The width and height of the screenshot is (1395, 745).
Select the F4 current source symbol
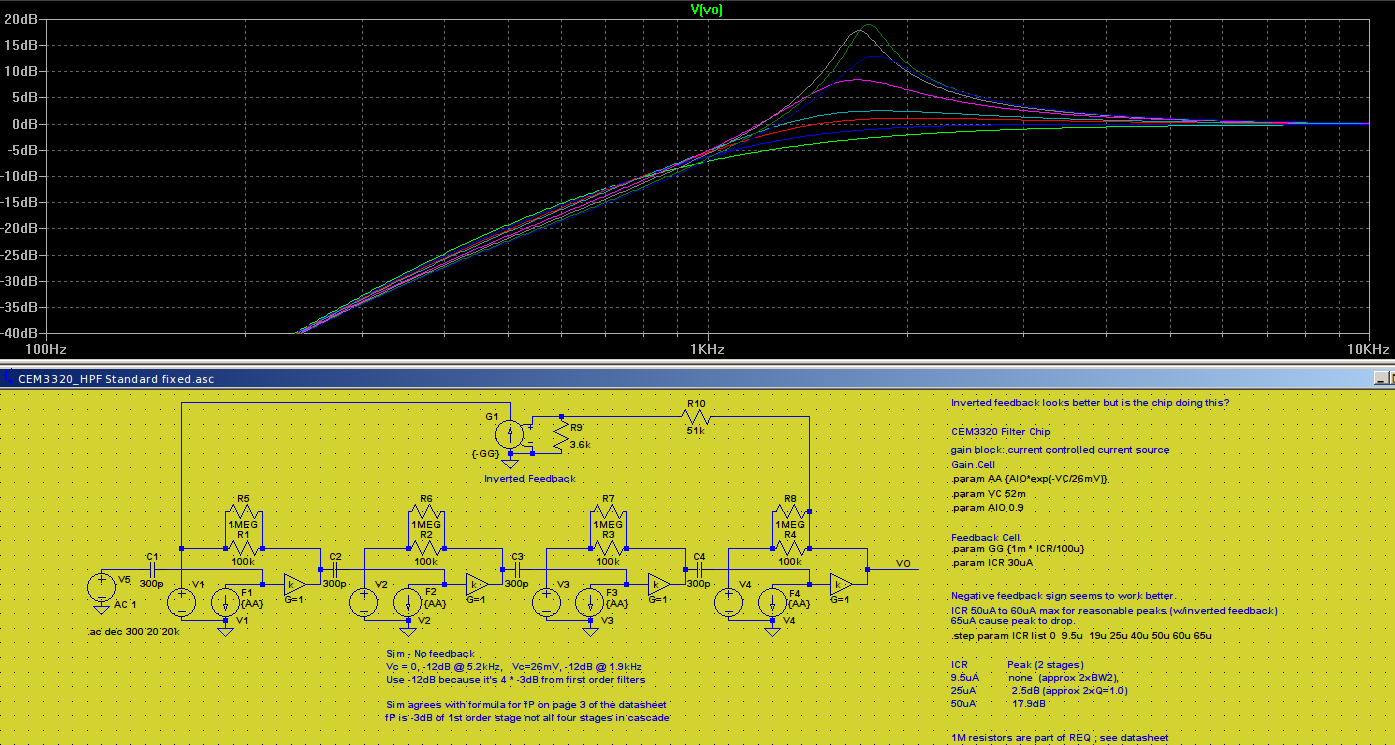click(773, 602)
